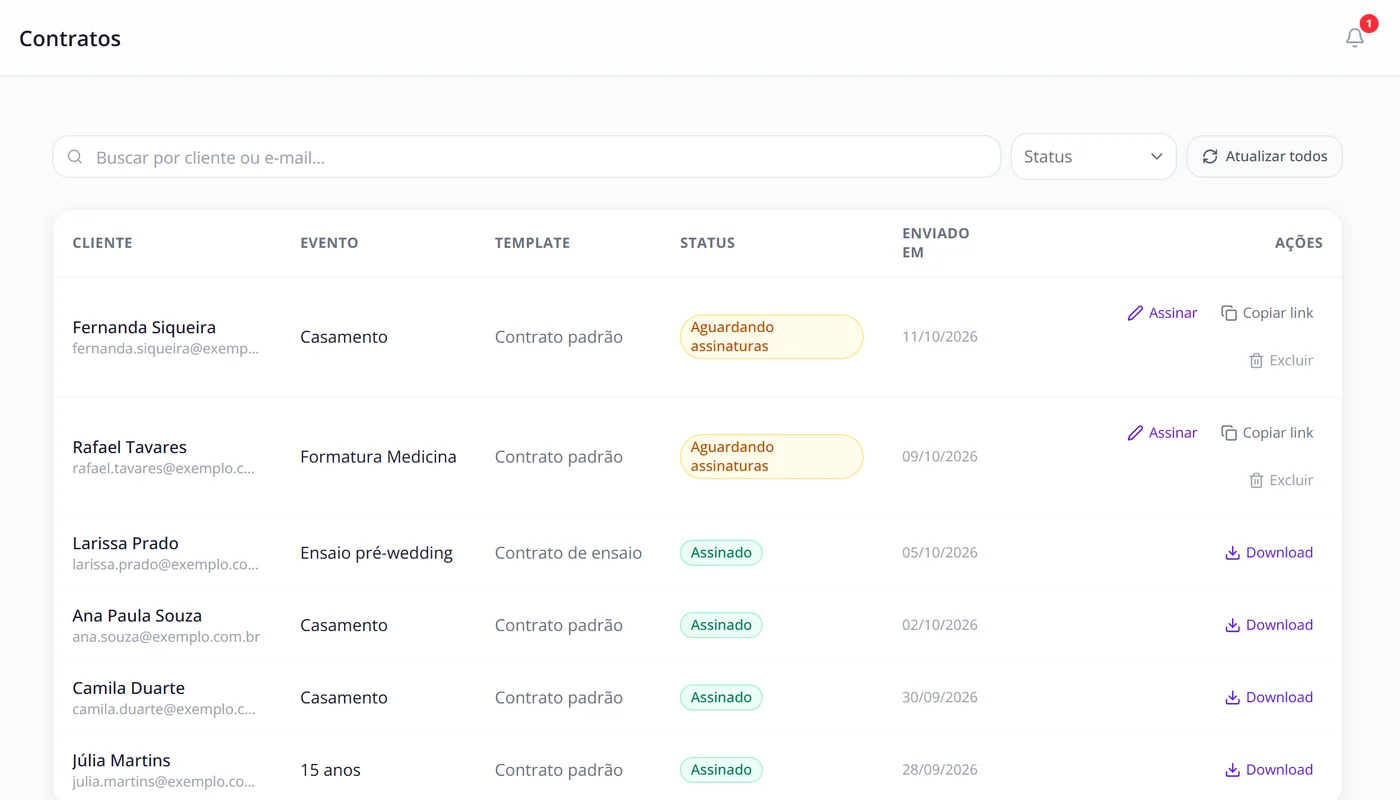Open the Status filter dropdown
This screenshot has height=800, width=1400.
click(x=1093, y=157)
